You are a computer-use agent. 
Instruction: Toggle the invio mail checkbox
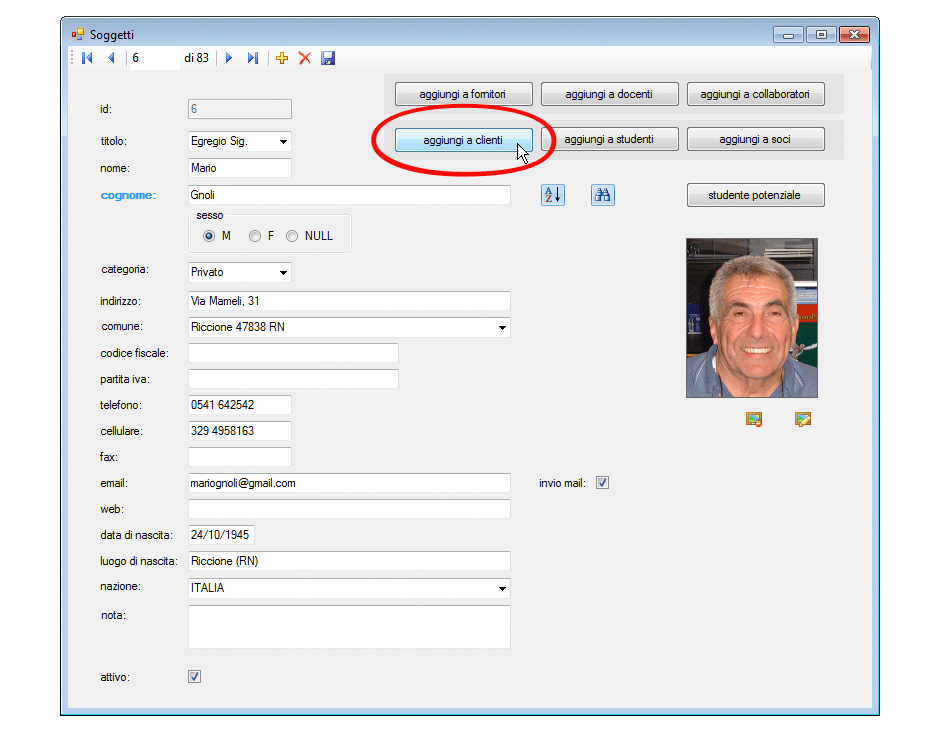tap(602, 483)
